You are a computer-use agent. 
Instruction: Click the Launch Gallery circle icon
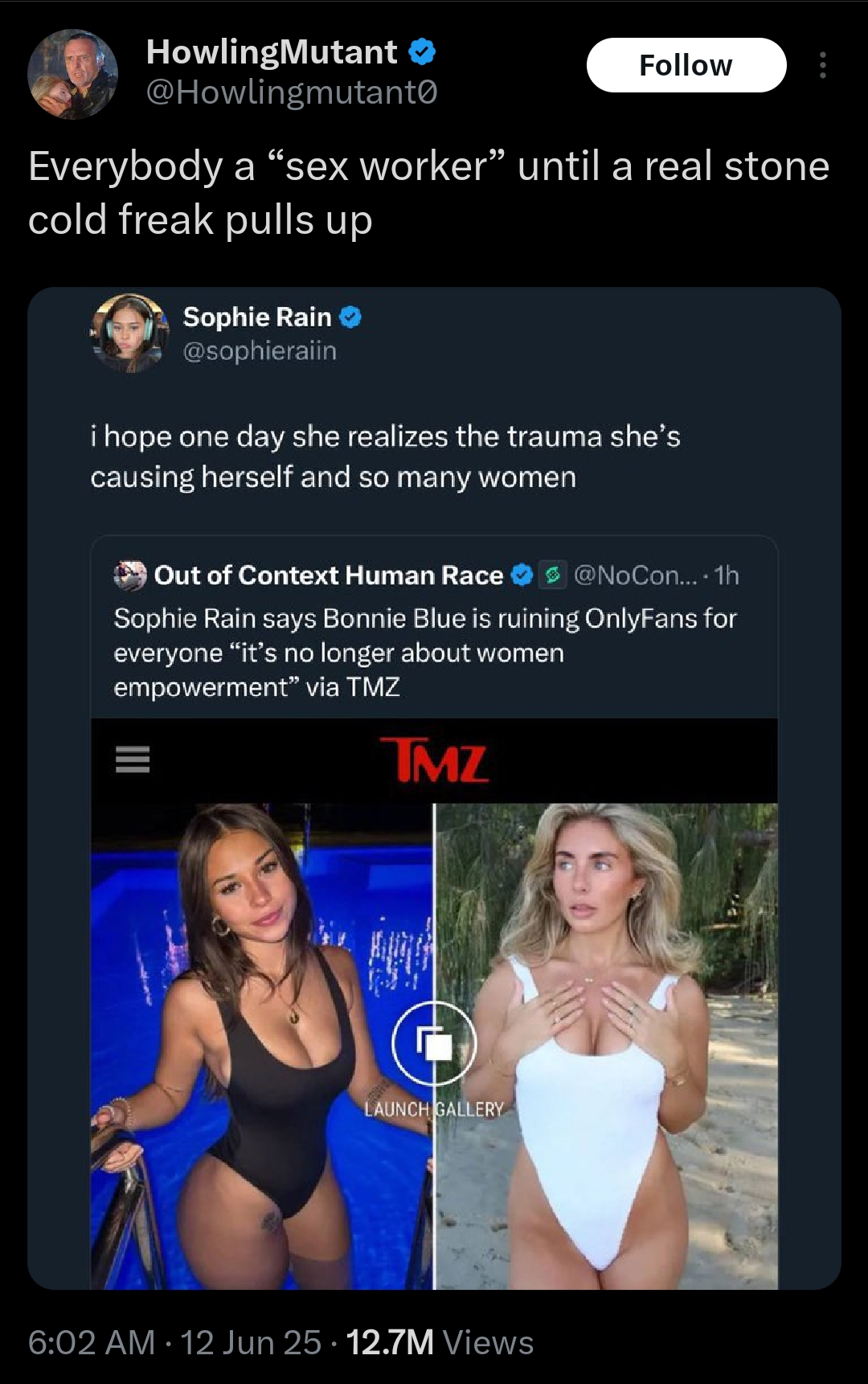tap(434, 1043)
